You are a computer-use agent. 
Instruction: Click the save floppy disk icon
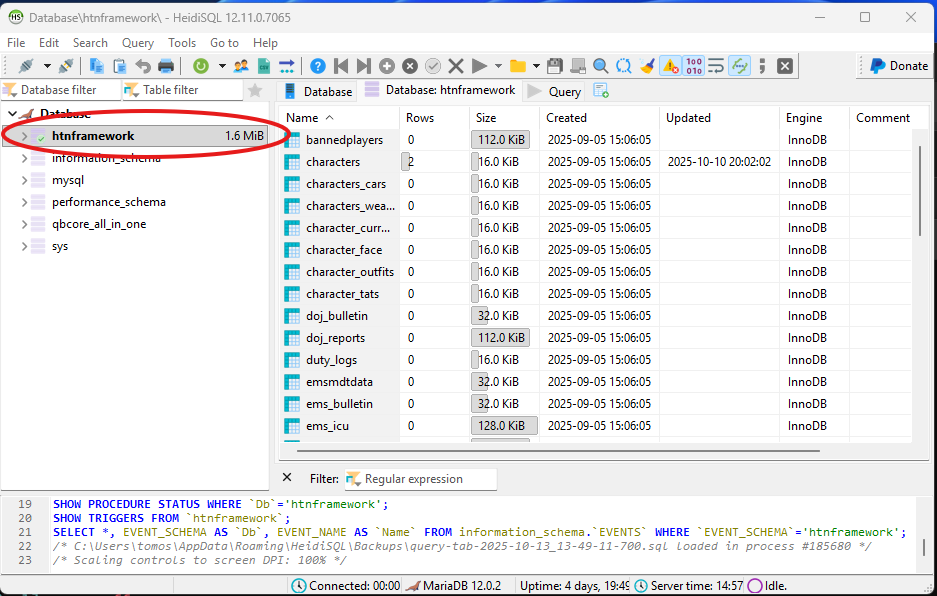554,66
